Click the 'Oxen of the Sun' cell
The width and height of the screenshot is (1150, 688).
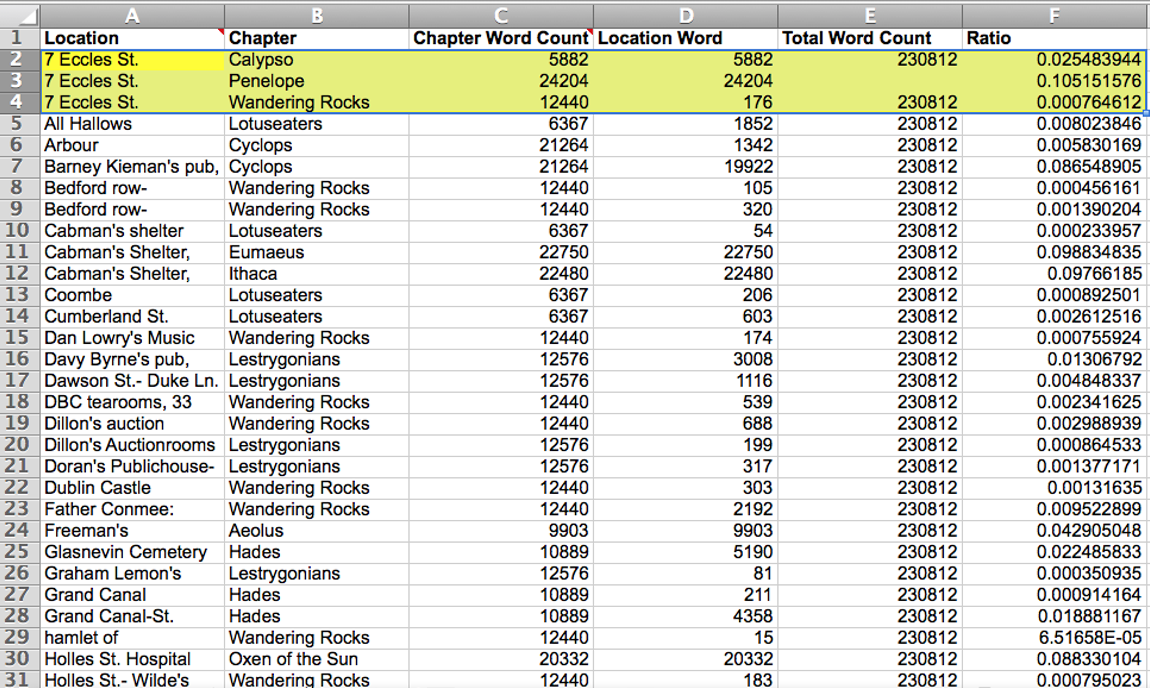point(316,659)
